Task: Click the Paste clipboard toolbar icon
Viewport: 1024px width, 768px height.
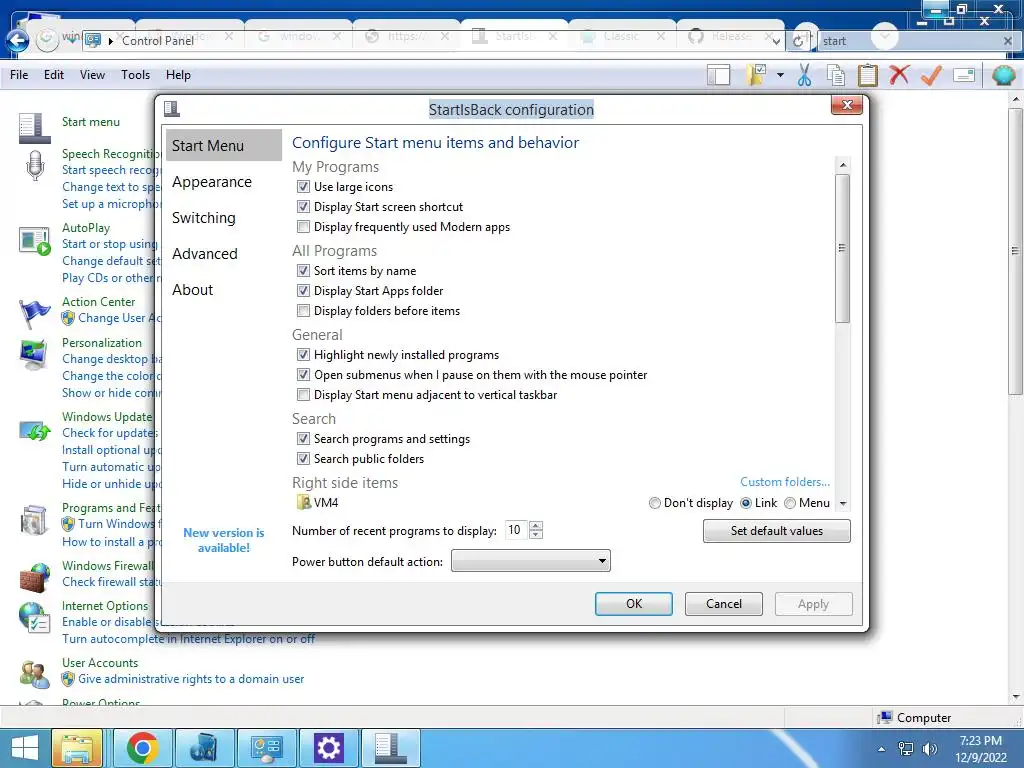Action: tap(867, 75)
